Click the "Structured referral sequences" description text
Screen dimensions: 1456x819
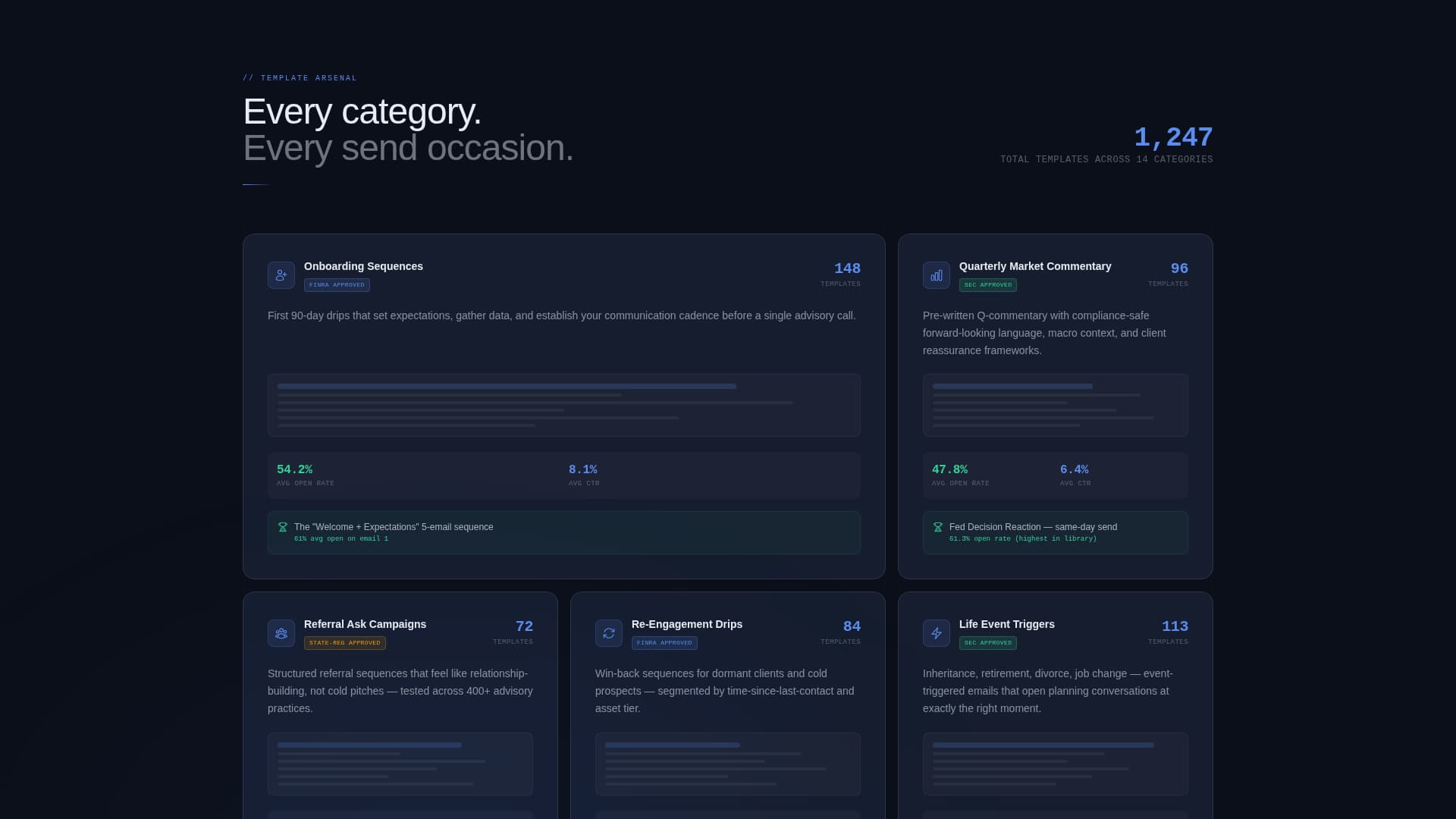coord(400,691)
